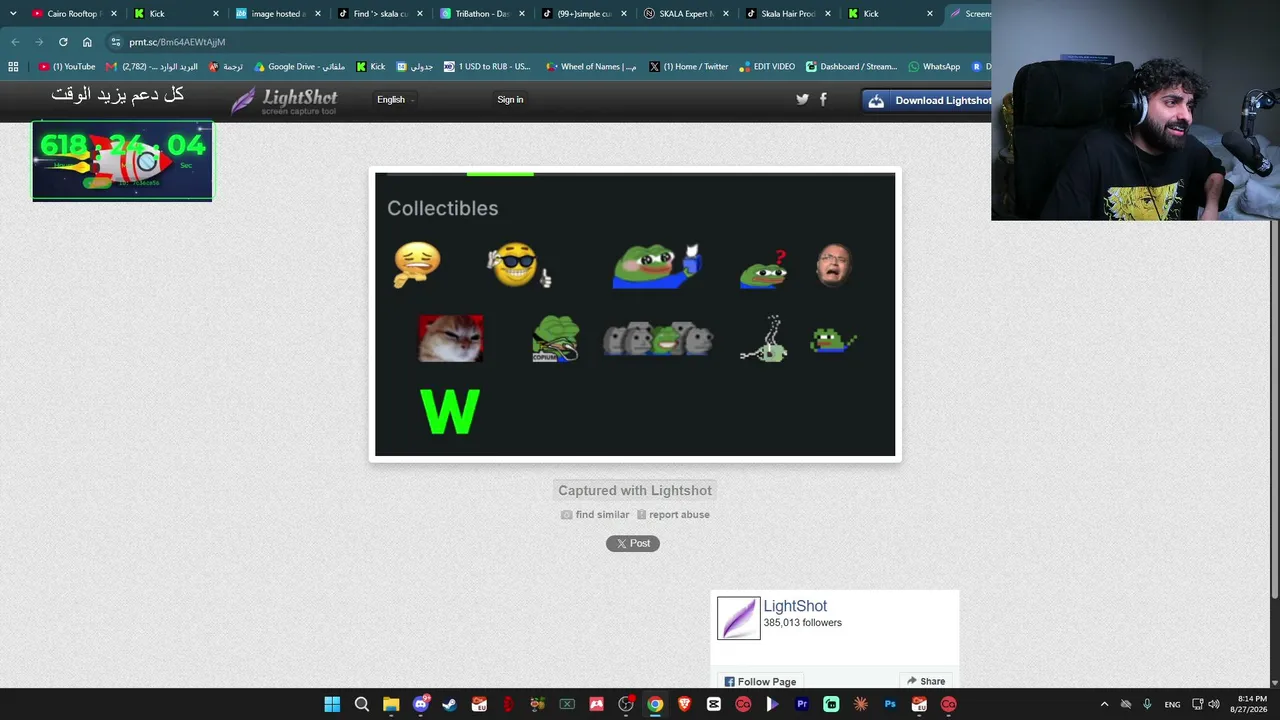The width and height of the screenshot is (1280, 720).
Task: Open the YouTube bookmark
Action: click(x=67, y=67)
